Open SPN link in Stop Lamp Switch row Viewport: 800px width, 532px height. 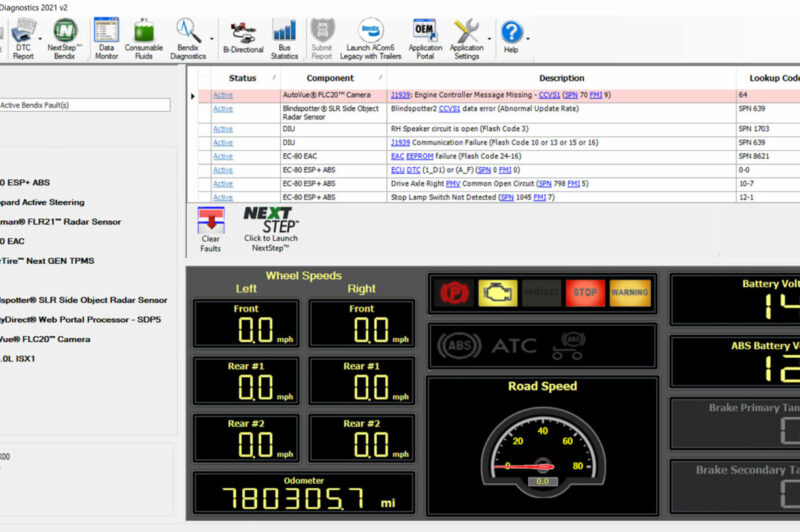pyautogui.click(x=507, y=197)
